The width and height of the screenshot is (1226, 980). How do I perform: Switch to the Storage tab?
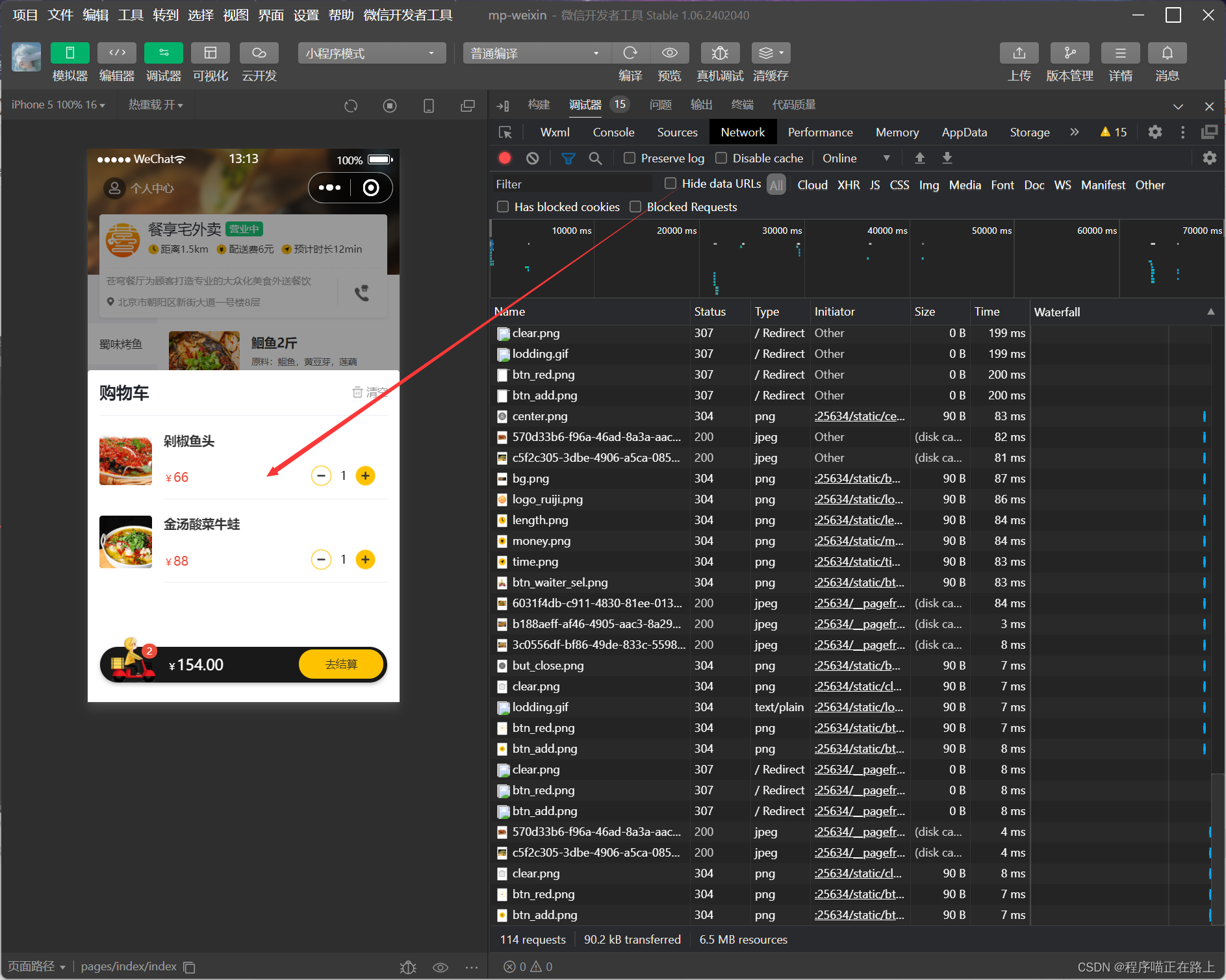pyautogui.click(x=1030, y=132)
